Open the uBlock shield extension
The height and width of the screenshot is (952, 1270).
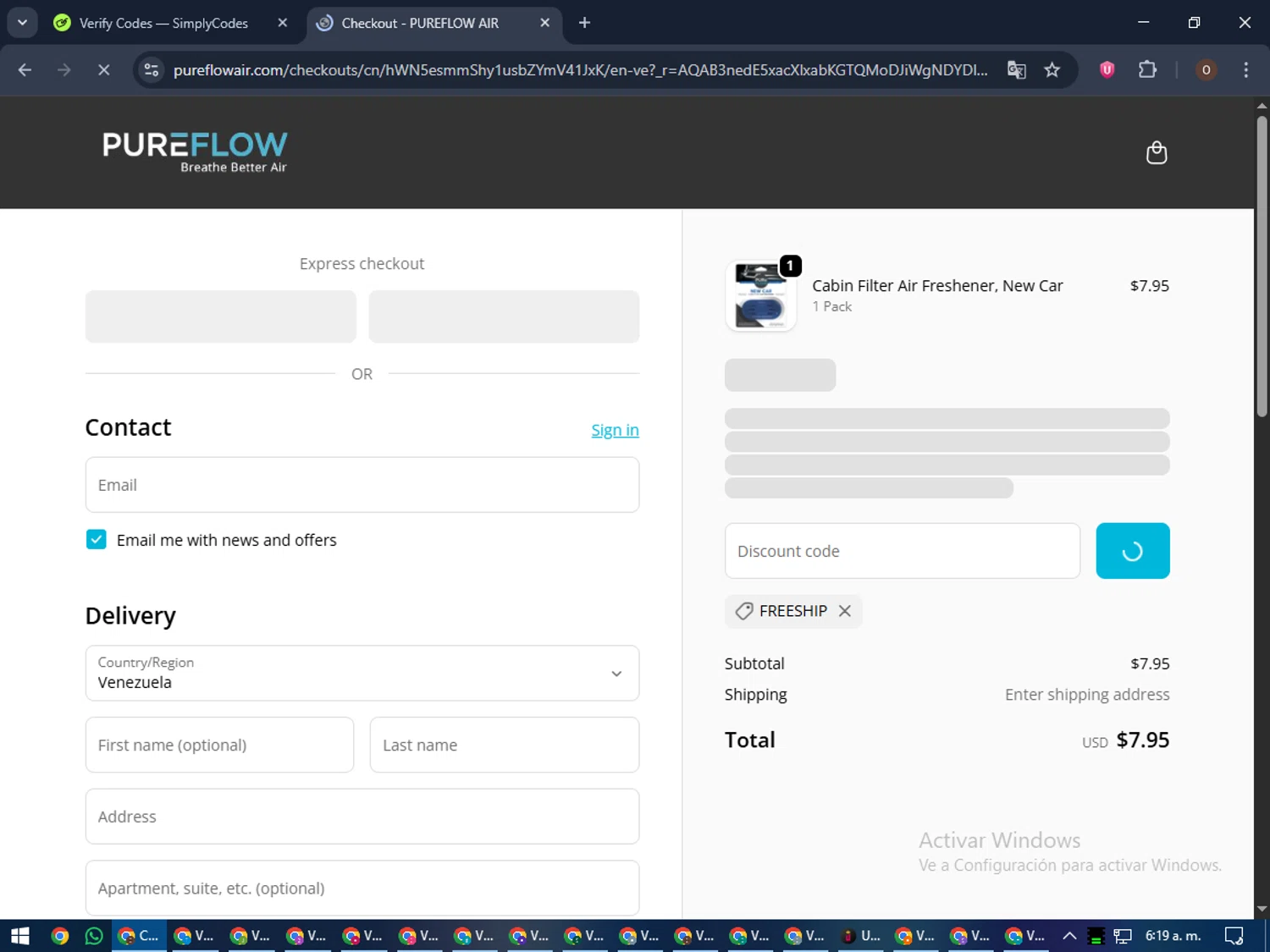click(x=1107, y=69)
